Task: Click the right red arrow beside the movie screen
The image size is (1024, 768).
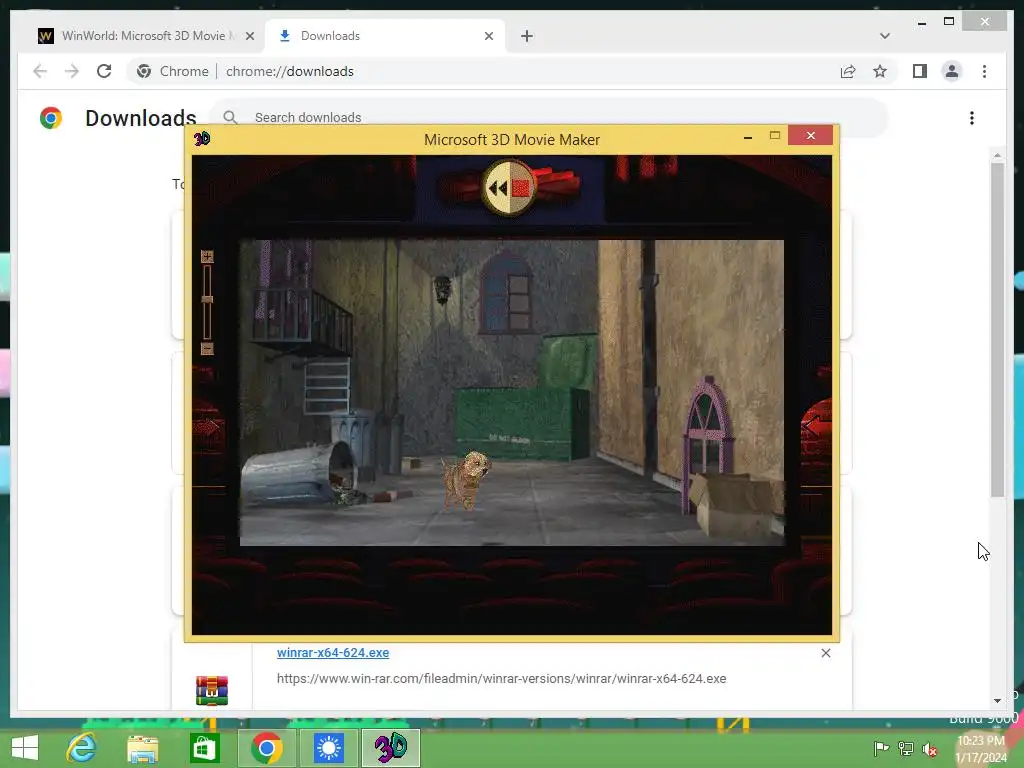Action: pos(815,426)
